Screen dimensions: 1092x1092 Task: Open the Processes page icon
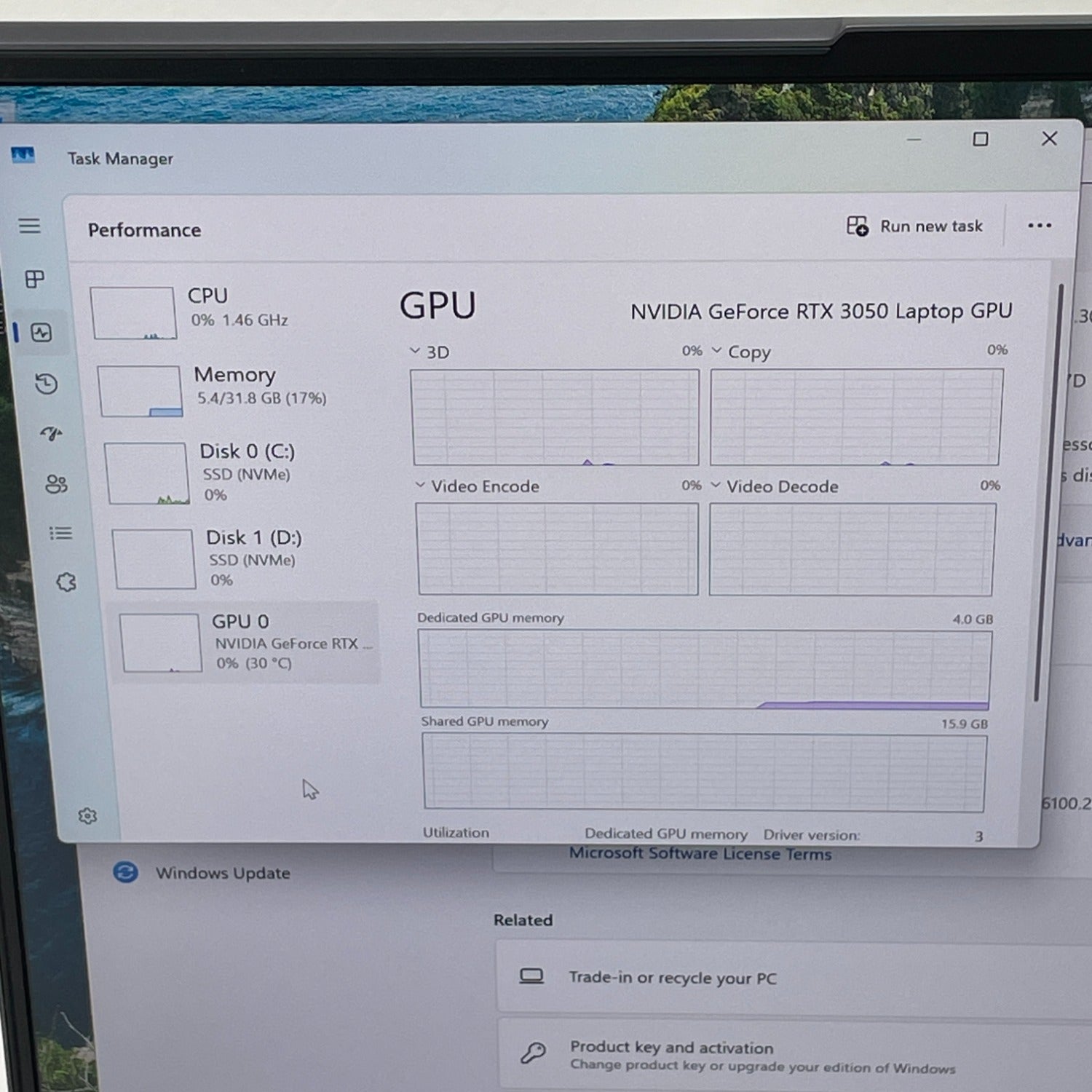tap(34, 279)
